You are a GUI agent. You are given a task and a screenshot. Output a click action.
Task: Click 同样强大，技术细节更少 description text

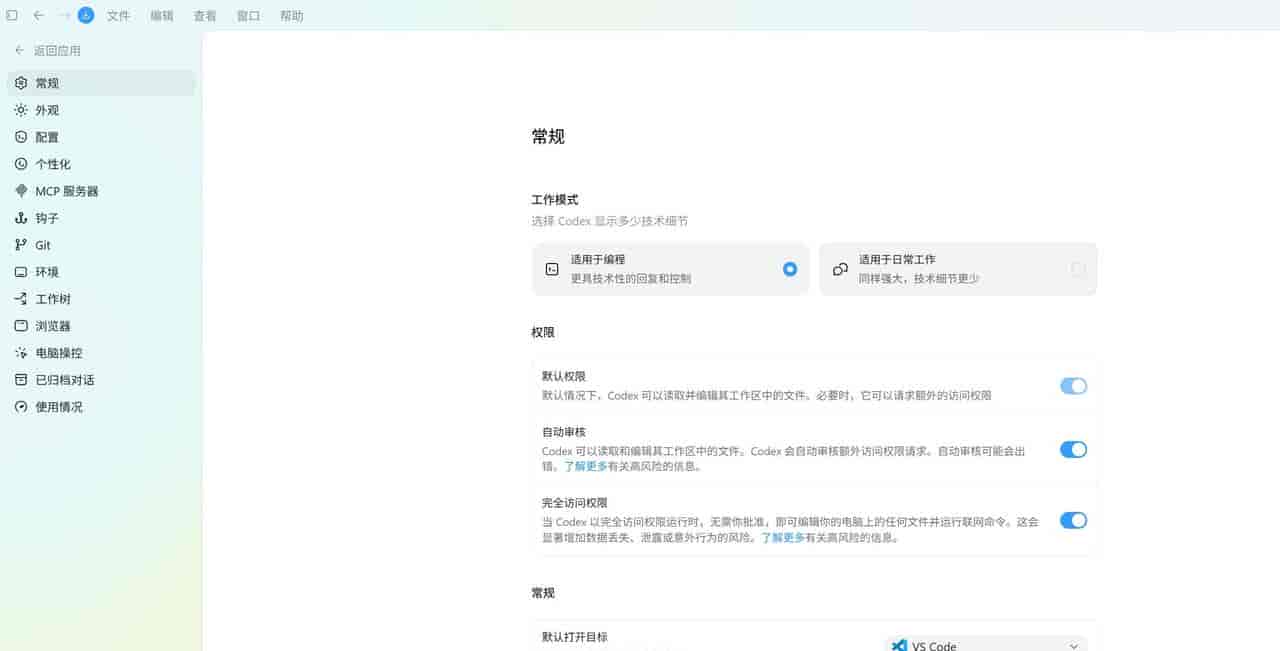(919, 279)
